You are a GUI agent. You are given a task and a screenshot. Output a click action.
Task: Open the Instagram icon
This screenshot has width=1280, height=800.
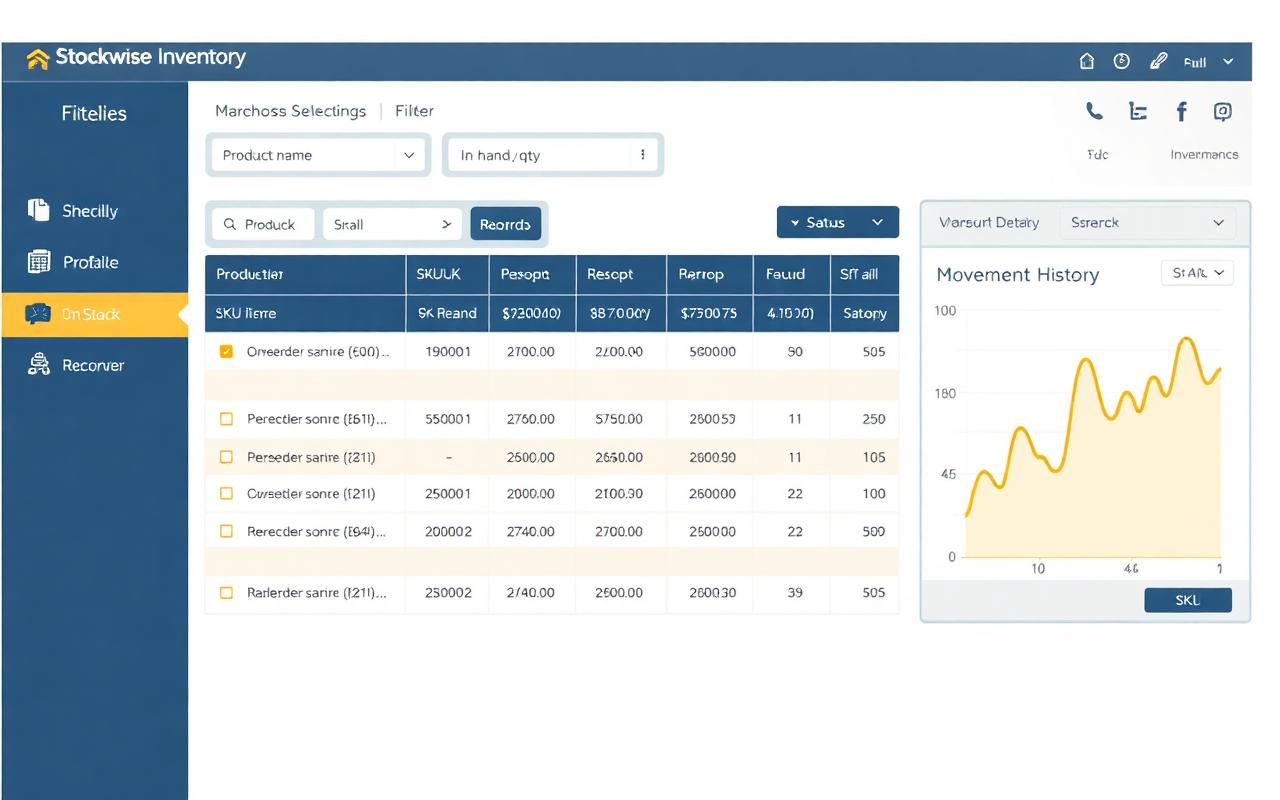click(1222, 112)
